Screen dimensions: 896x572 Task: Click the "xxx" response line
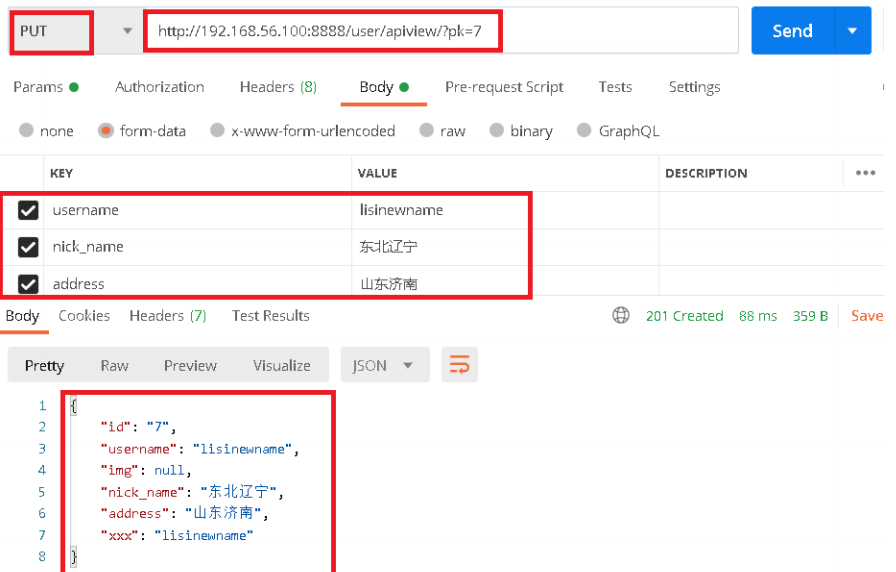tap(177, 535)
